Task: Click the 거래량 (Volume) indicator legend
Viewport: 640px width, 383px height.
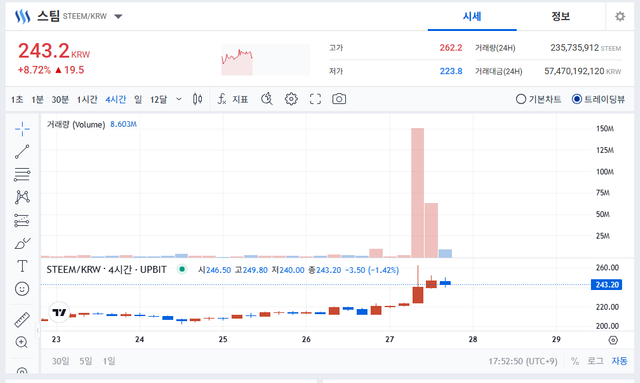Action: (x=76, y=124)
